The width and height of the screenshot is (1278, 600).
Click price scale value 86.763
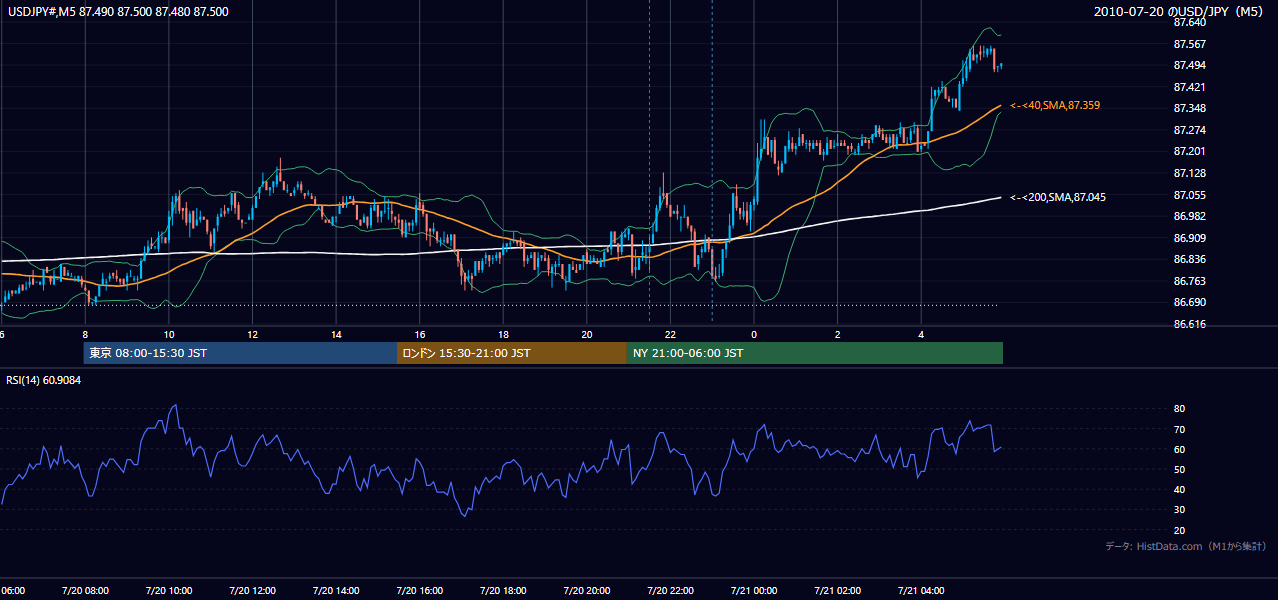pos(1188,281)
